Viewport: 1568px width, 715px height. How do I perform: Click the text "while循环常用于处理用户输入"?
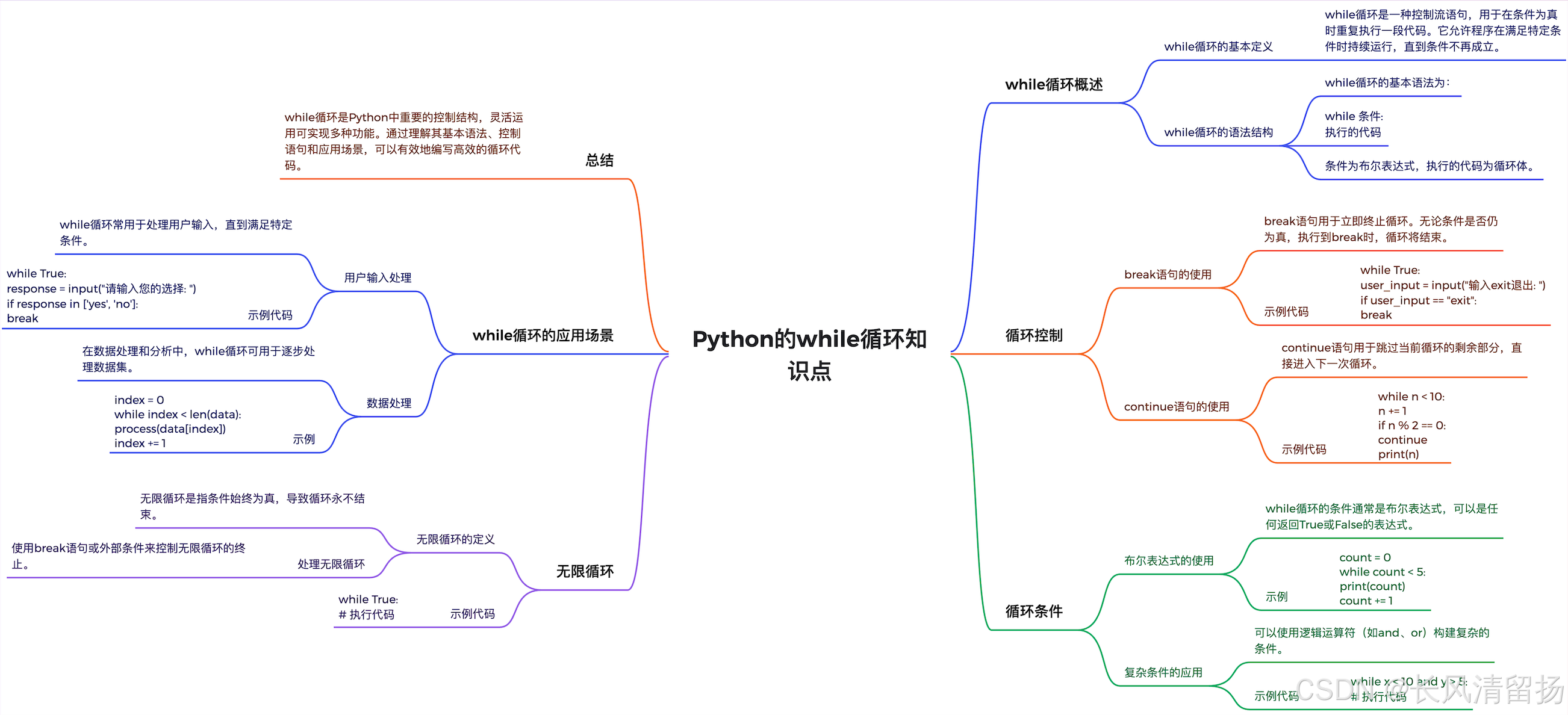(x=175, y=232)
